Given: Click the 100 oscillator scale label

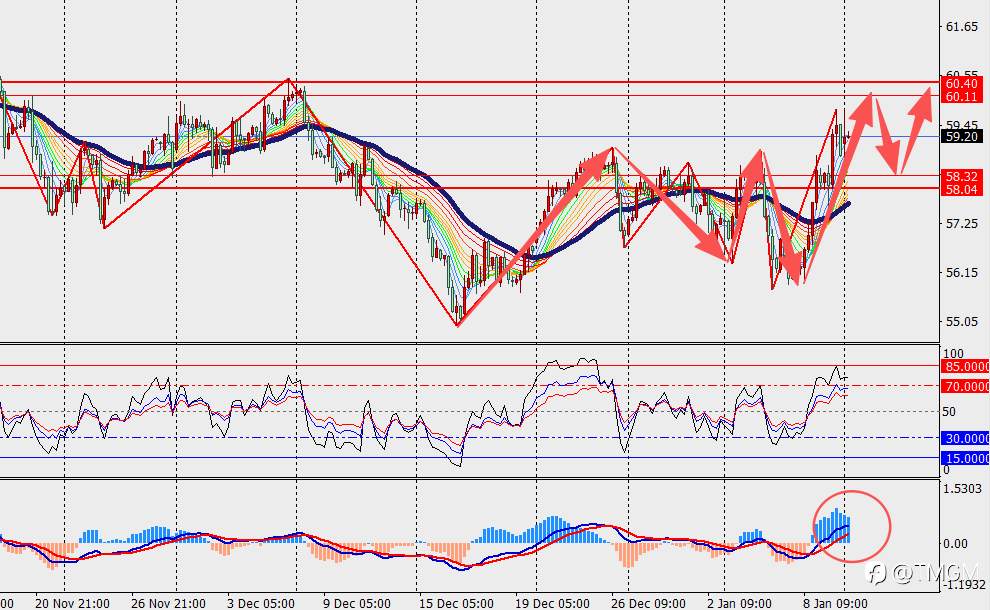Looking at the screenshot, I should coord(953,354).
